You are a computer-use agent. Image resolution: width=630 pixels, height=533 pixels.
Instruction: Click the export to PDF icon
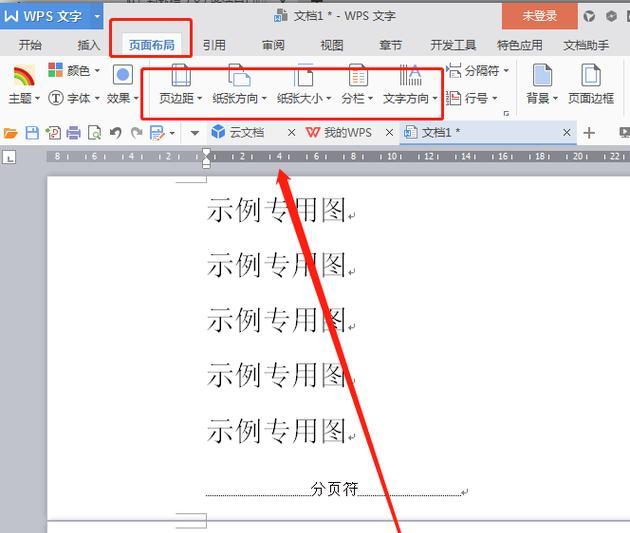(x=53, y=133)
